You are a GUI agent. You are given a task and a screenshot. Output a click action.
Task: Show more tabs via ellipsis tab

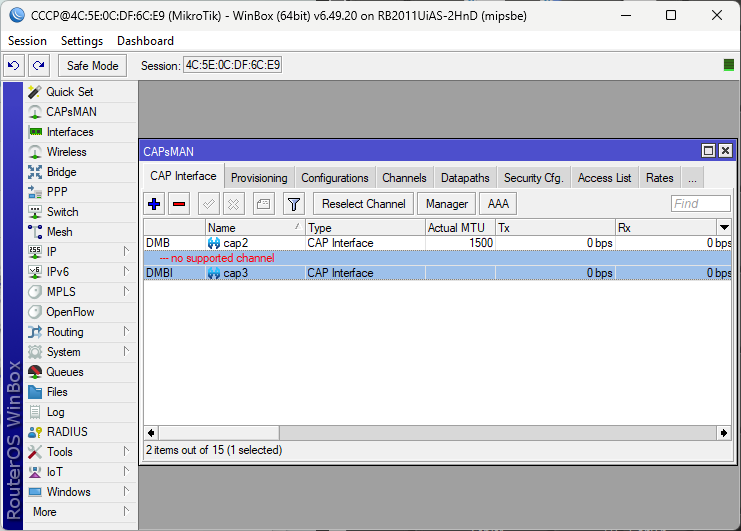tap(692, 178)
